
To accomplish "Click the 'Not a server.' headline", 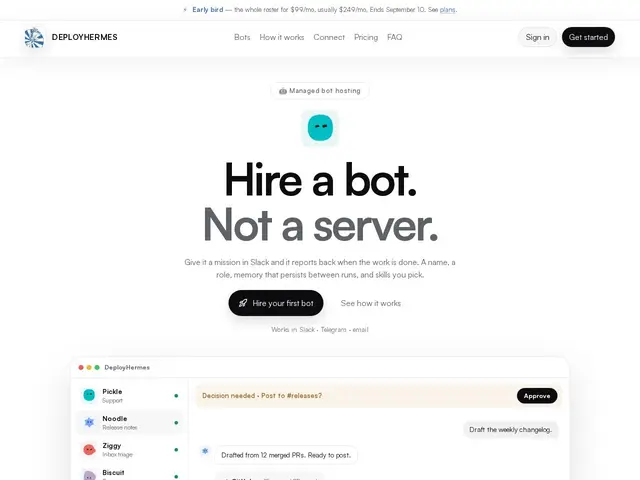I will pyautogui.click(x=320, y=226).
